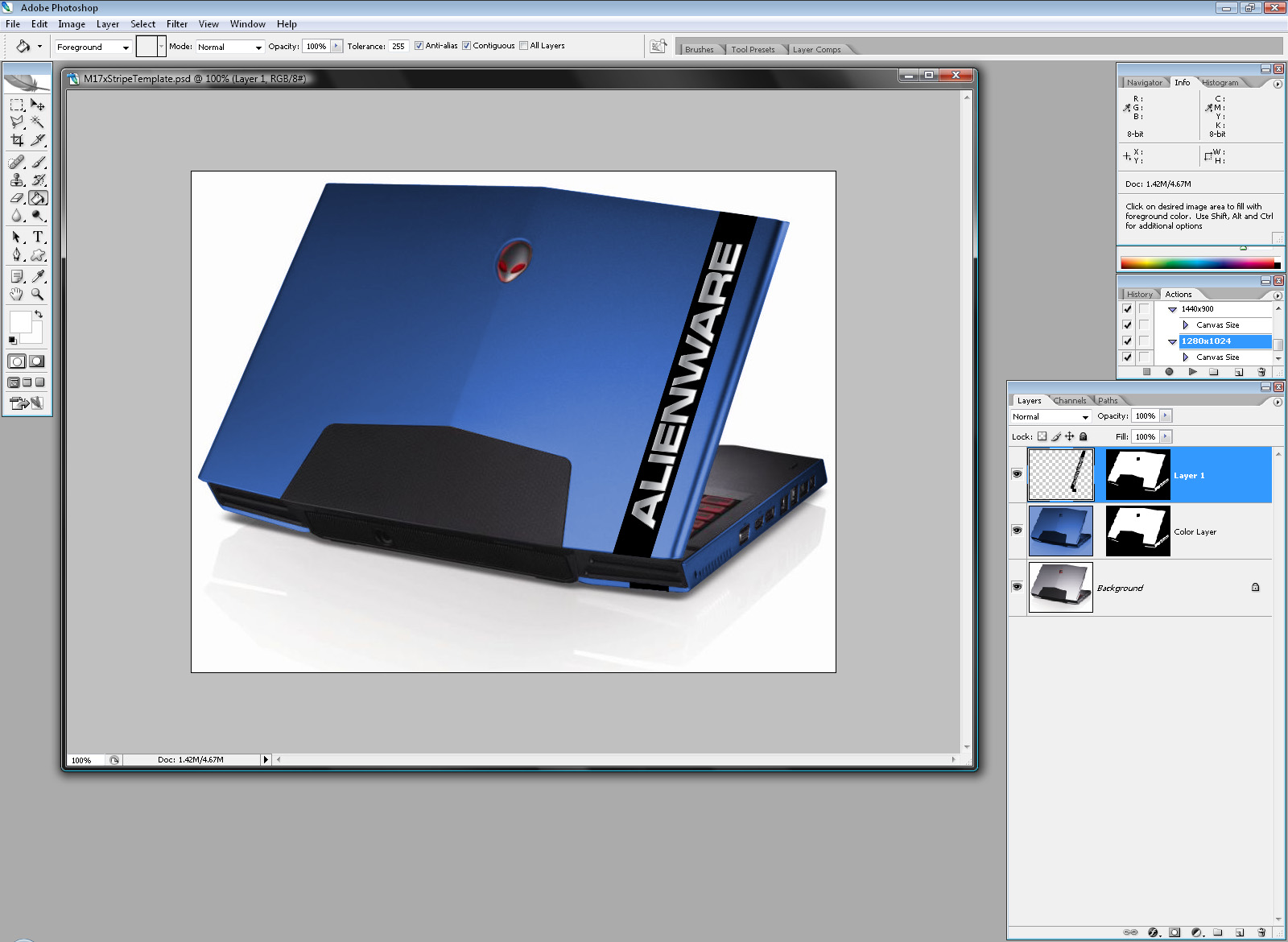Select the Path Selection tool
This screenshot has width=1288, height=942.
(x=17, y=238)
